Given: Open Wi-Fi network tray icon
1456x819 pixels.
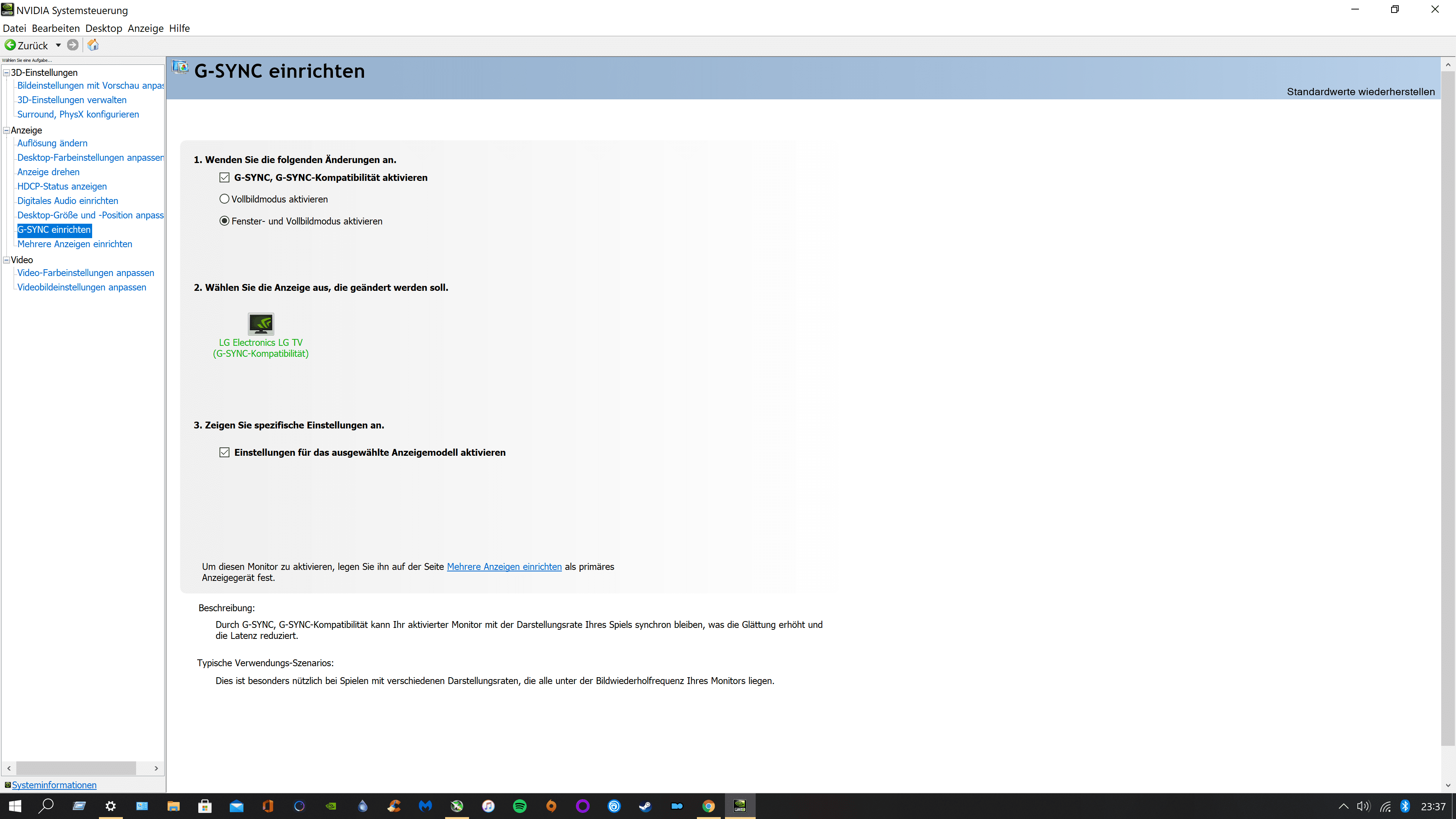Looking at the screenshot, I should click(x=1385, y=806).
